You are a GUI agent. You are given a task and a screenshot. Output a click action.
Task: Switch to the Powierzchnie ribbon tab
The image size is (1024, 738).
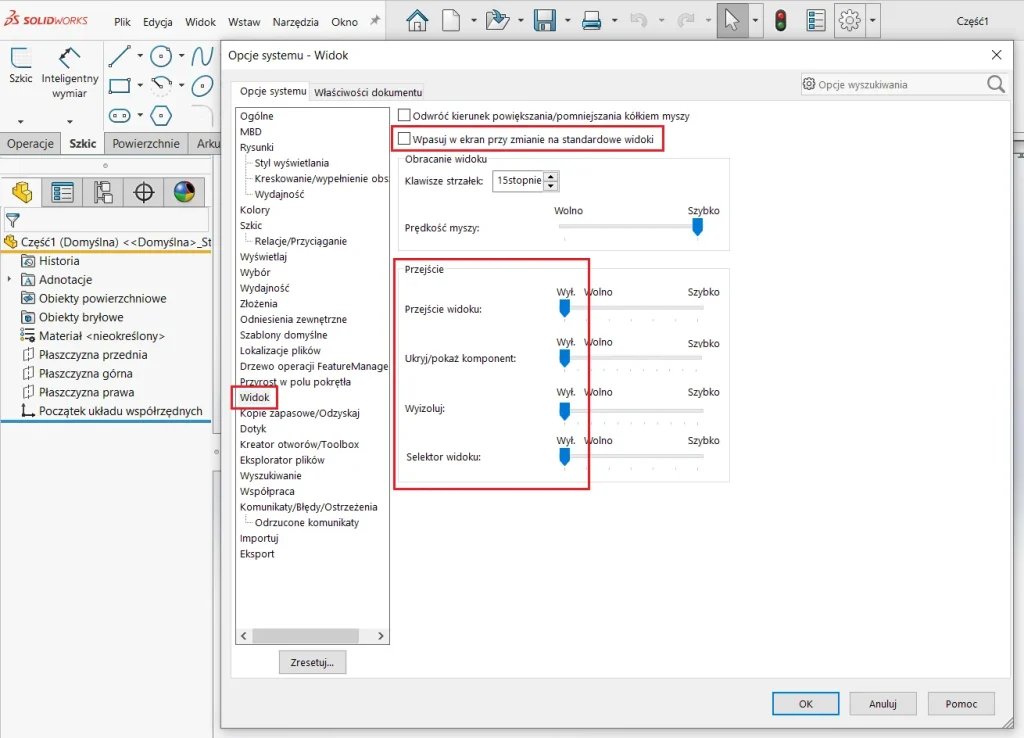[146, 144]
